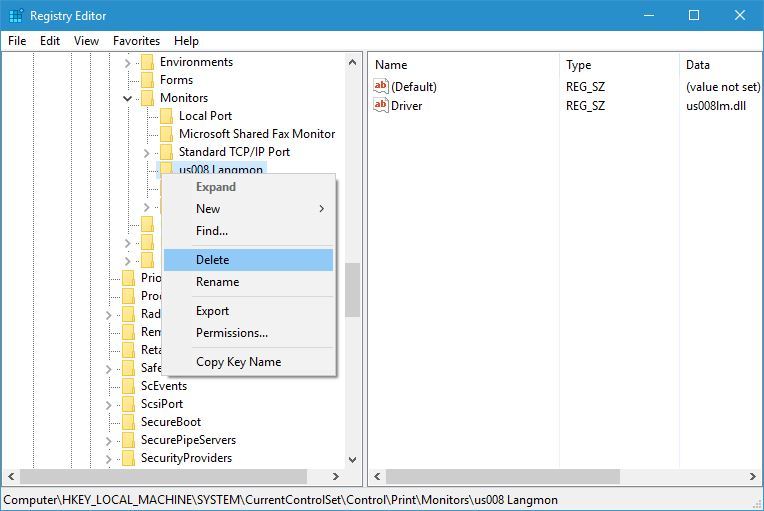Choose Export from the context menu

(248, 311)
